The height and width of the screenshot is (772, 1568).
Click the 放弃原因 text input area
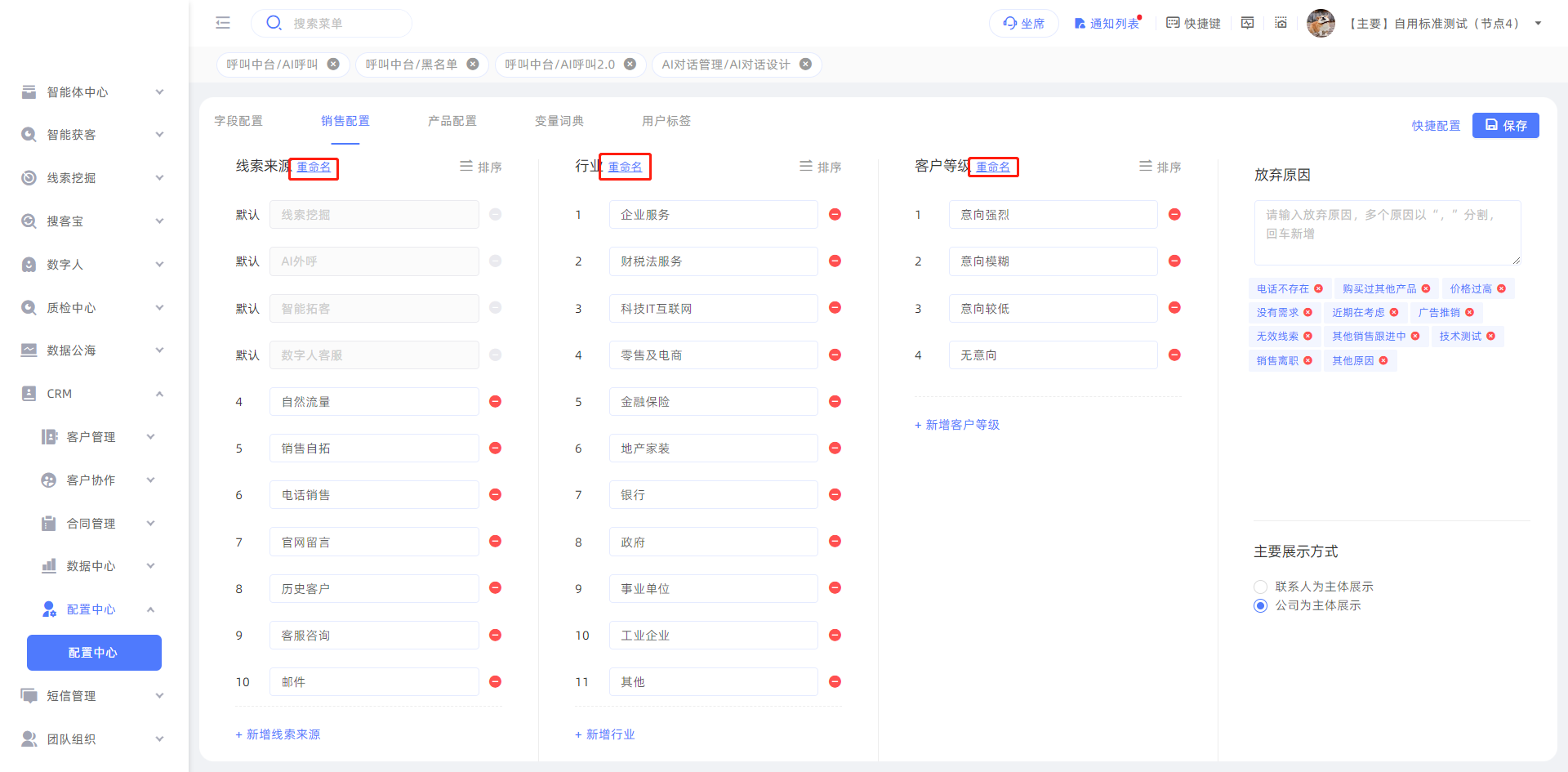click(1388, 233)
